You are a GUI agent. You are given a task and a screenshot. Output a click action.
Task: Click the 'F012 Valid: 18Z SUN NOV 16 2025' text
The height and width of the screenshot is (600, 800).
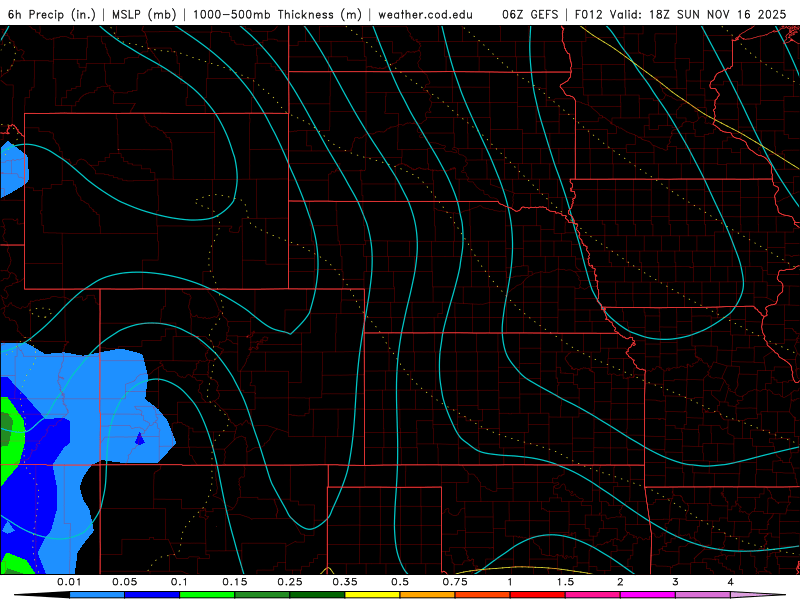click(x=681, y=14)
